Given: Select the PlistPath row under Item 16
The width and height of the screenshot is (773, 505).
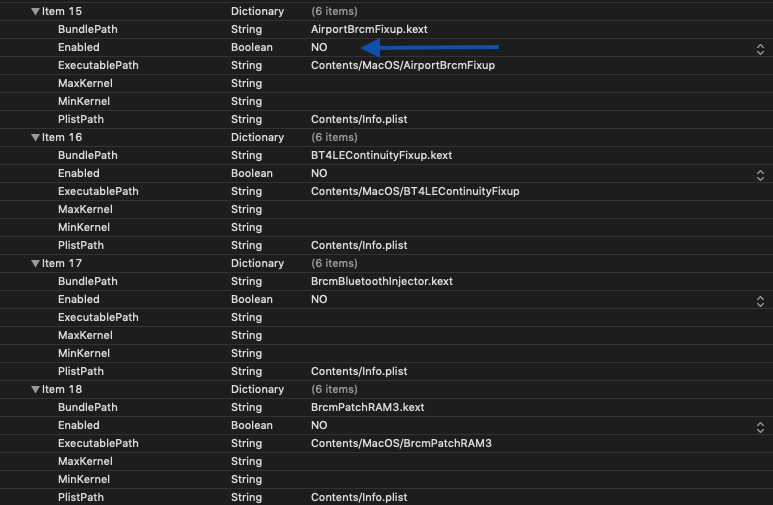Looking at the screenshot, I should point(81,245).
